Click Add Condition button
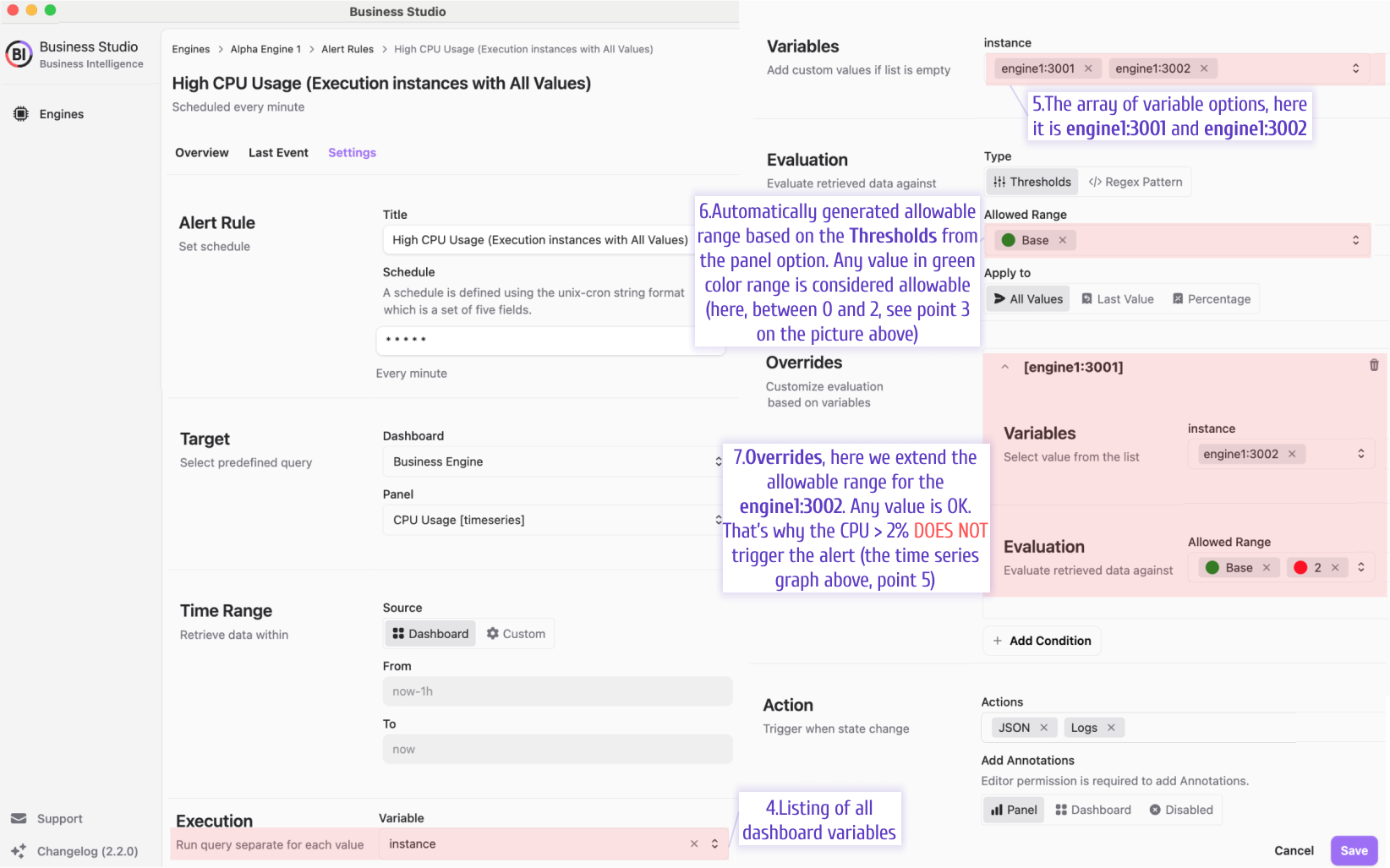 (1042, 641)
